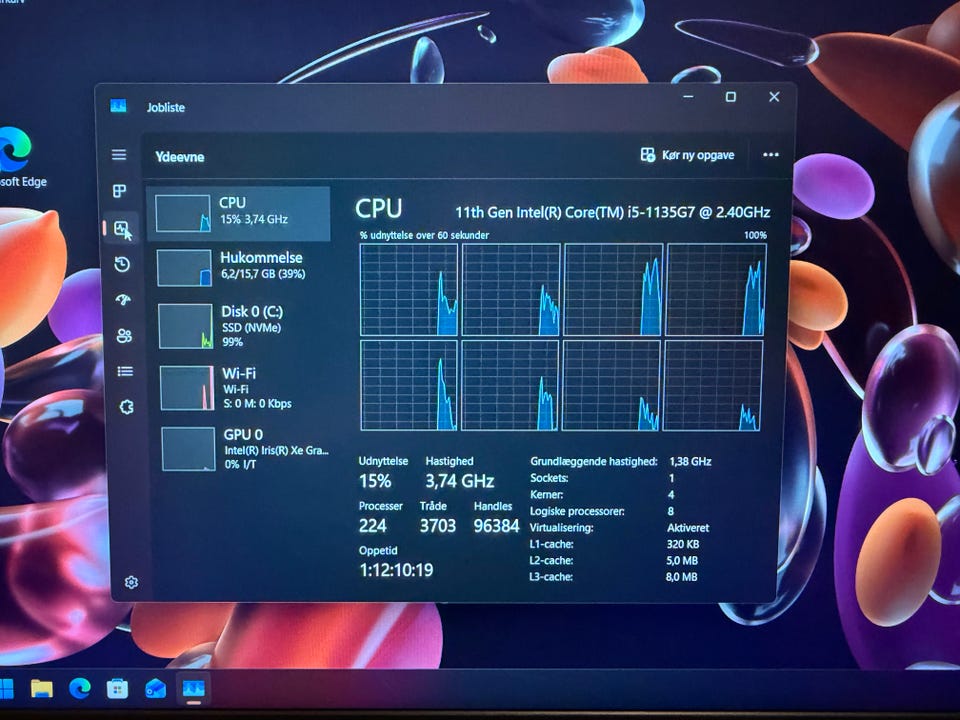
Task: Click the Ydeevne page heading
Action: pyautogui.click(x=179, y=157)
